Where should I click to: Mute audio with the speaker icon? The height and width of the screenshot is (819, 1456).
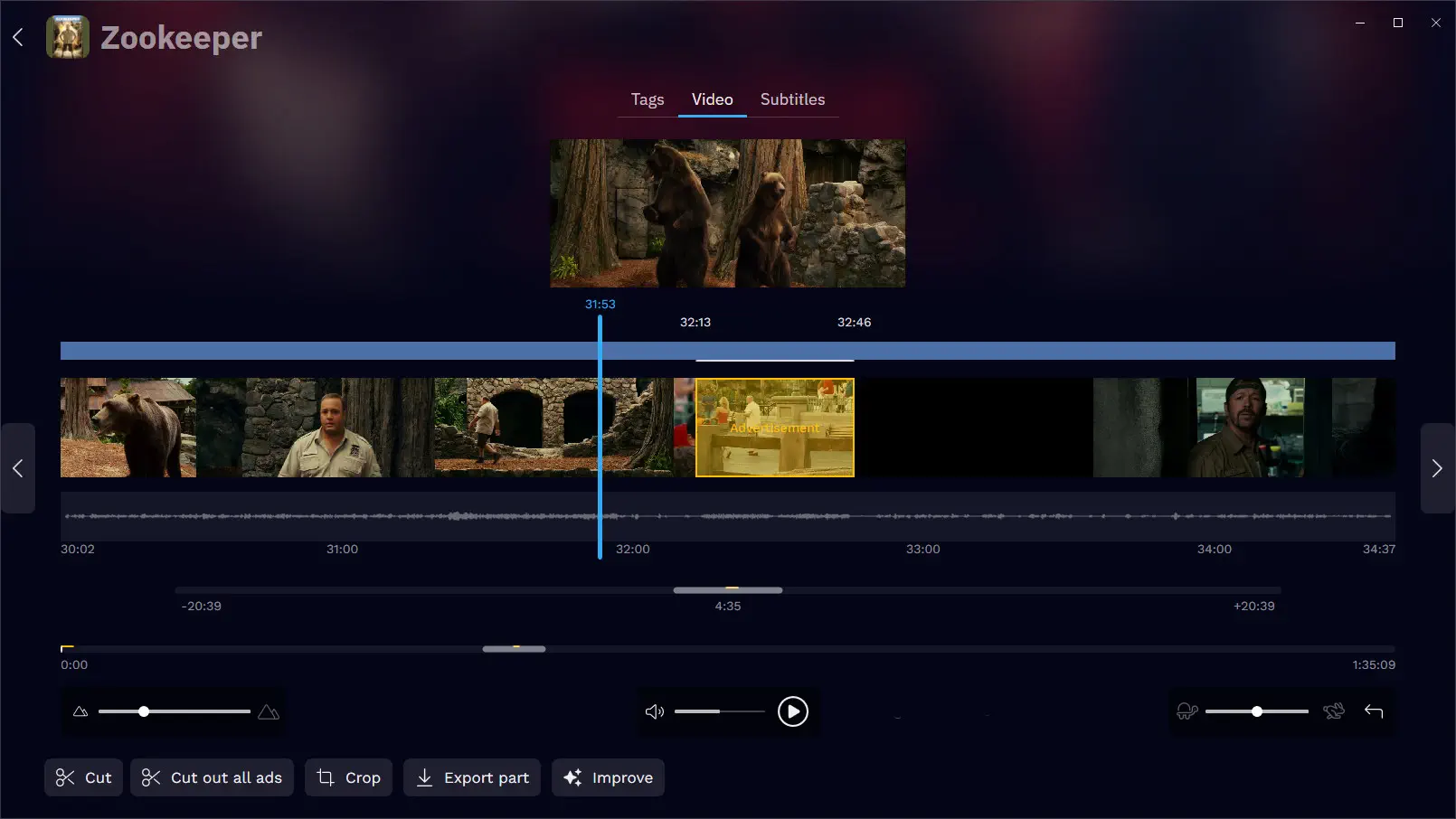(654, 711)
